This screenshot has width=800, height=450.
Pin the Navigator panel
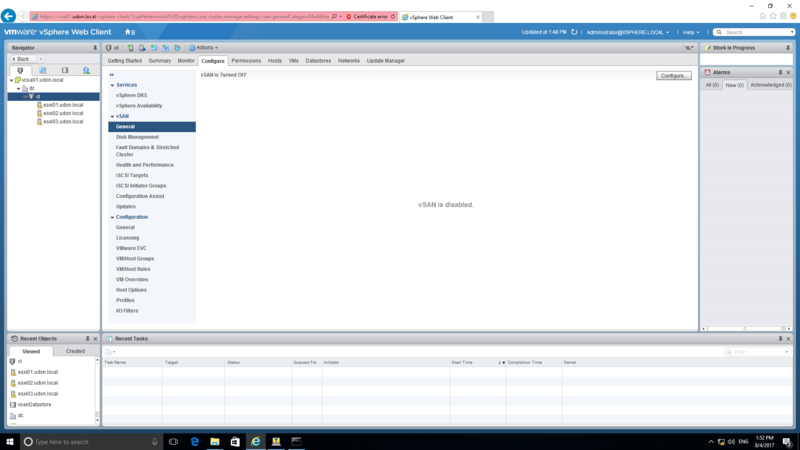pyautogui.click(x=95, y=48)
